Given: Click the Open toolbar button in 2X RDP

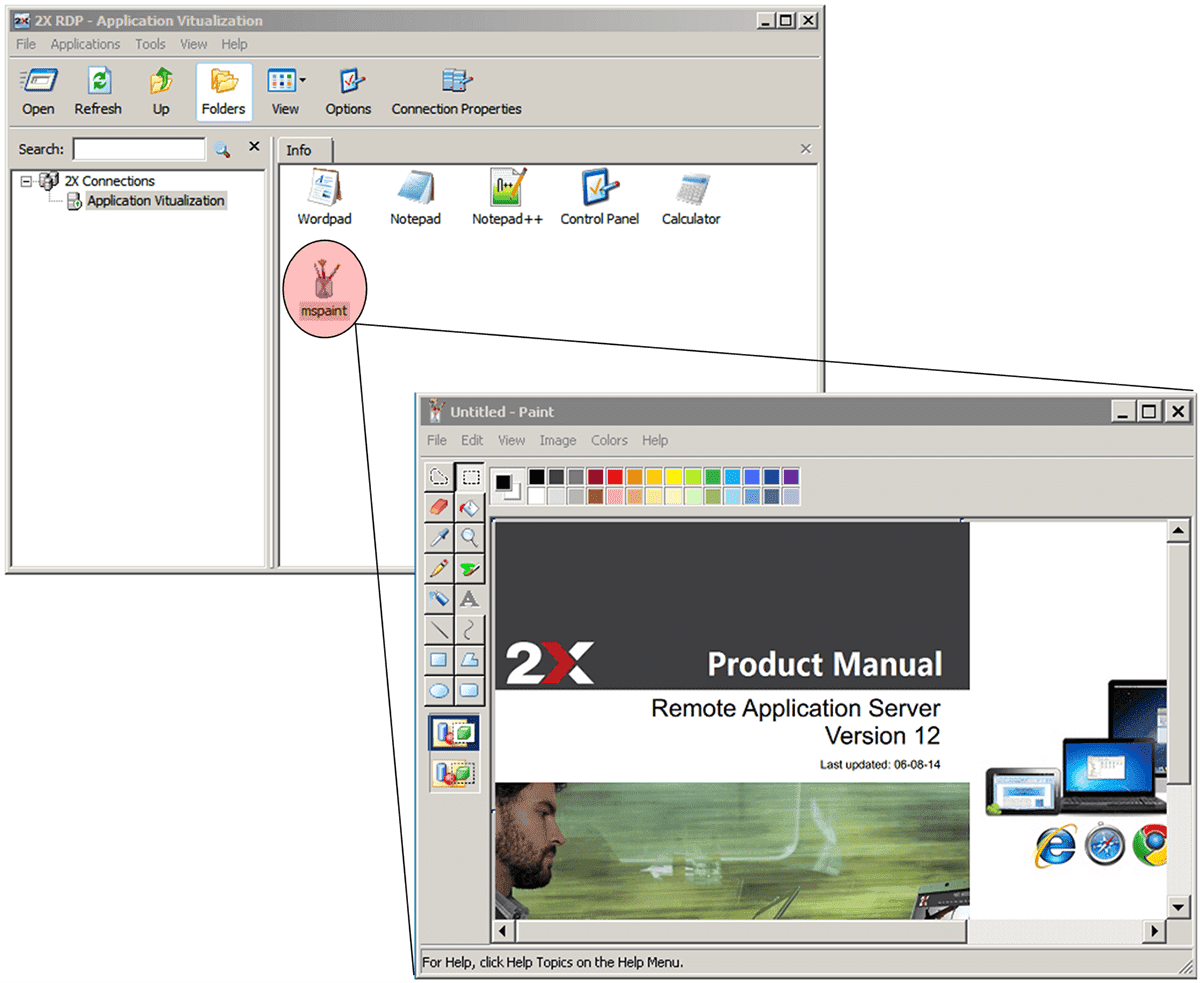Looking at the screenshot, I should coord(38,92).
